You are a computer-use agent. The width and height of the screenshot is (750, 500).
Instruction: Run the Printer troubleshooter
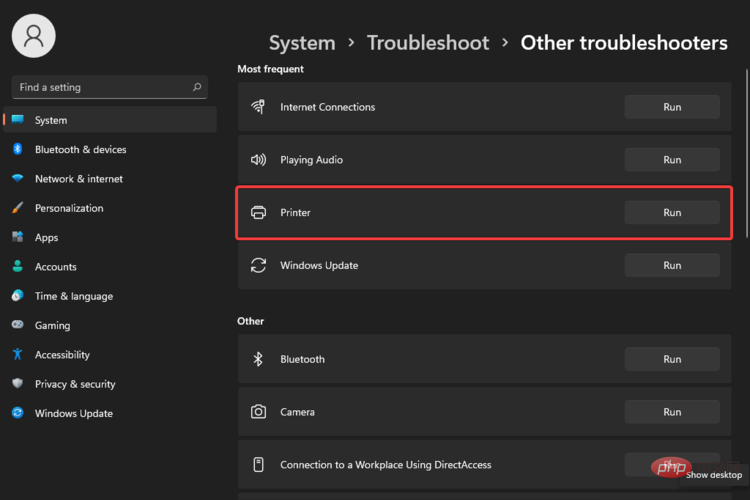(x=672, y=213)
